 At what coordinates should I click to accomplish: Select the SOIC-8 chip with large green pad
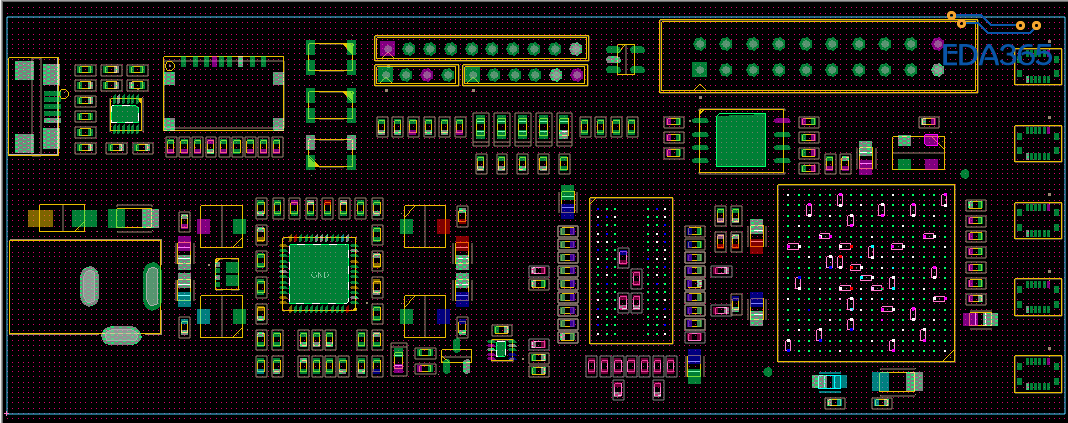click(741, 140)
